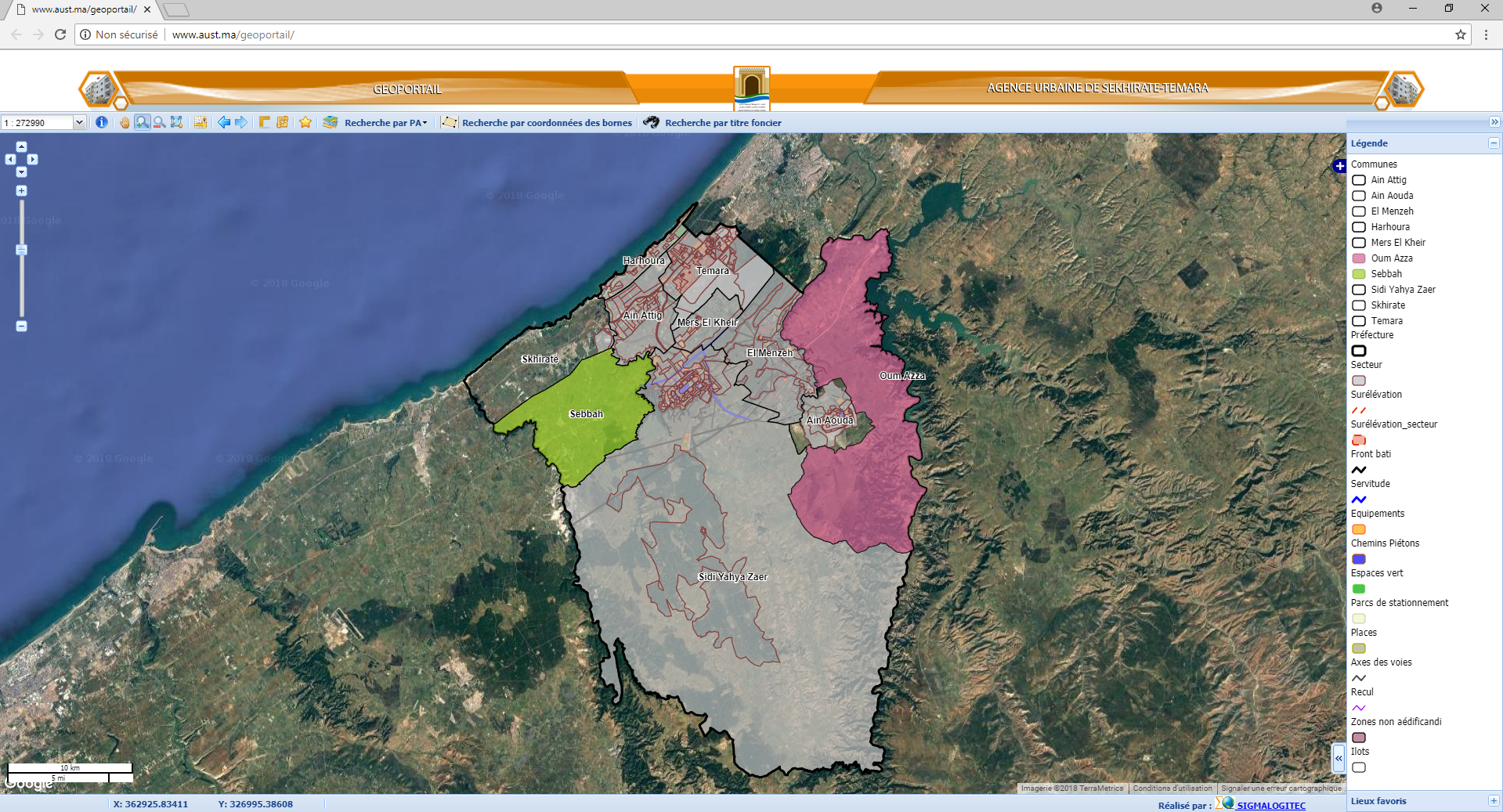Viewport: 1503px width, 812px height.
Task: Open the SIGMALOGITEC link
Action: [x=1270, y=806]
